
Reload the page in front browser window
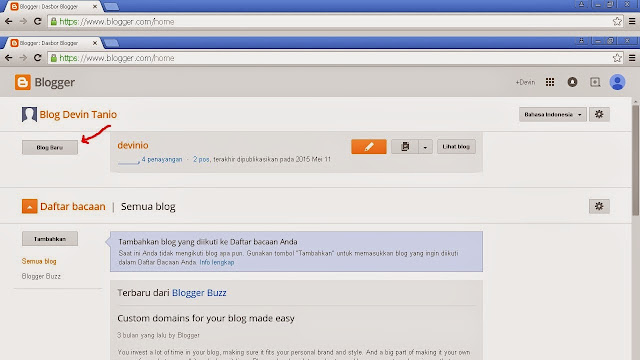pyautogui.click(x=38, y=58)
